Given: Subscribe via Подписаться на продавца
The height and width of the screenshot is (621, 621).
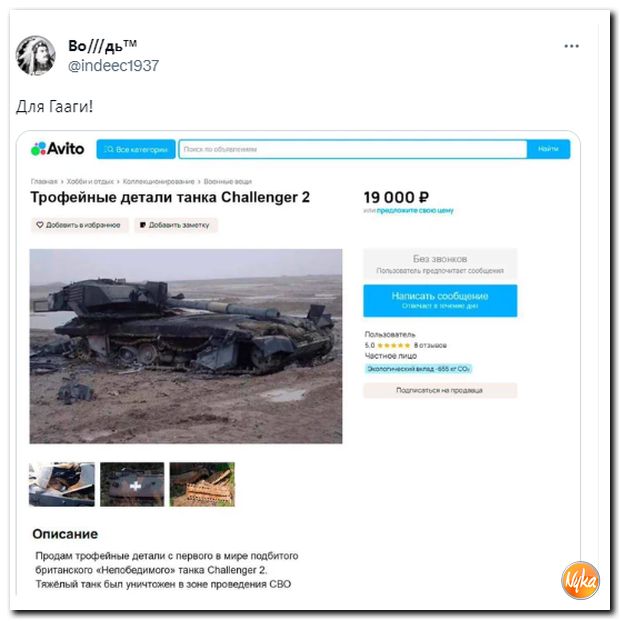Looking at the screenshot, I should tap(440, 390).
